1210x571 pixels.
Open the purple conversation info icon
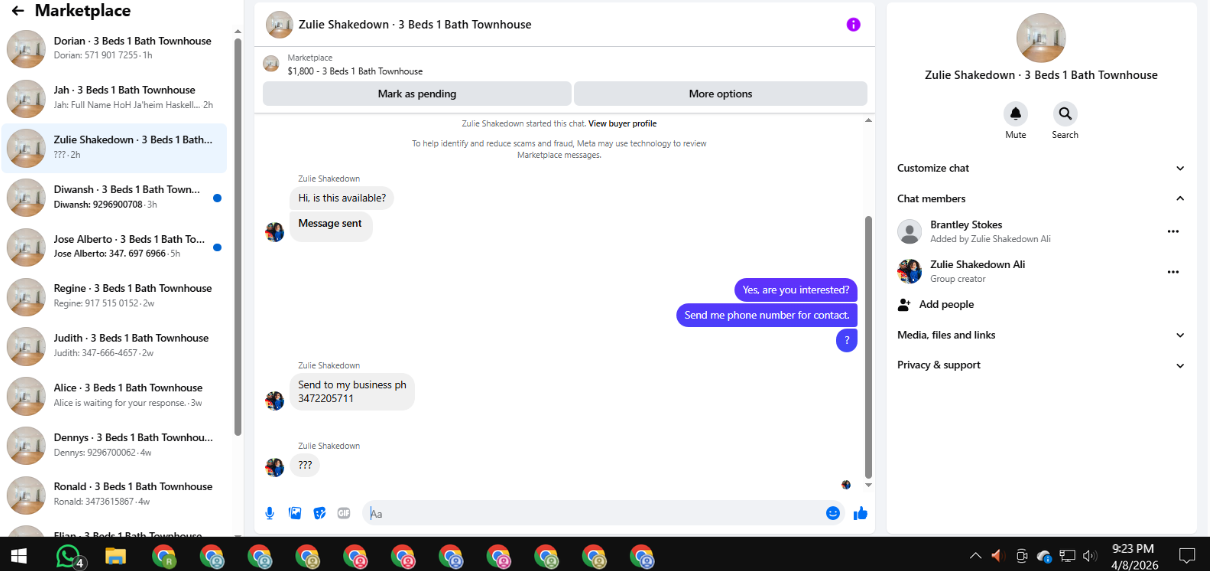853,24
